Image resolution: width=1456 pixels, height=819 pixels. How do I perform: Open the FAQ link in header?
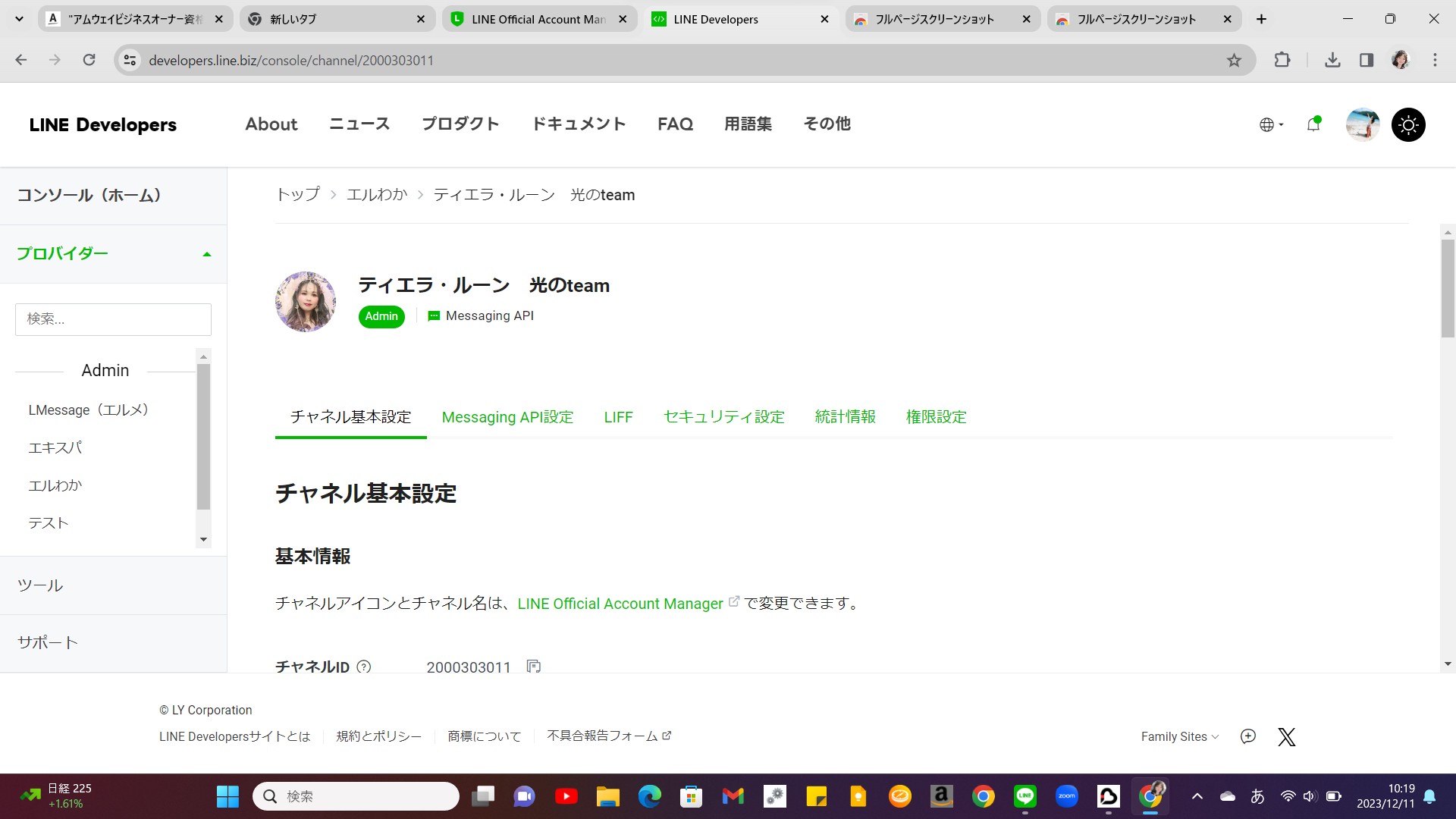click(x=675, y=124)
